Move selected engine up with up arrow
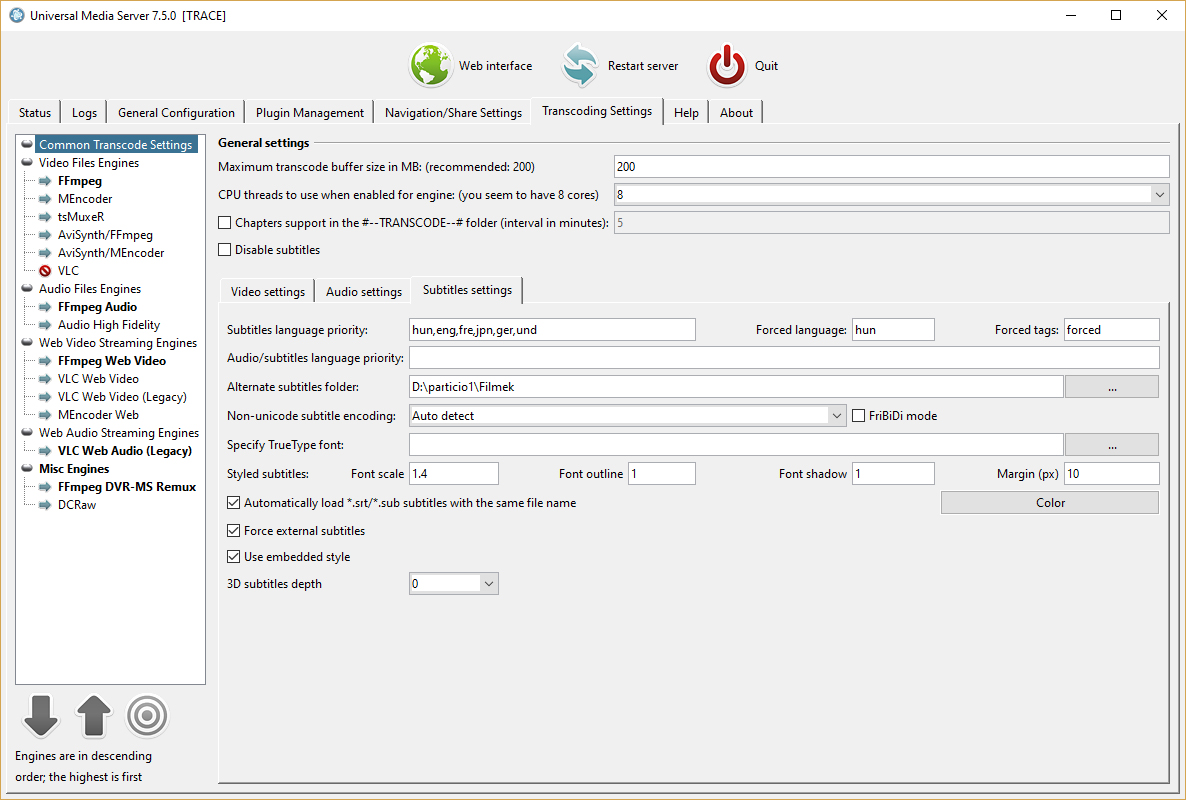Image resolution: width=1186 pixels, height=800 pixels. pyautogui.click(x=94, y=716)
